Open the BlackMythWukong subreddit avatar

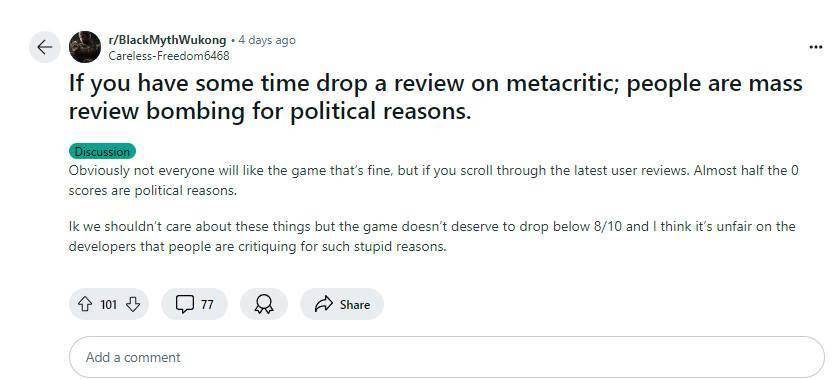coord(85,47)
